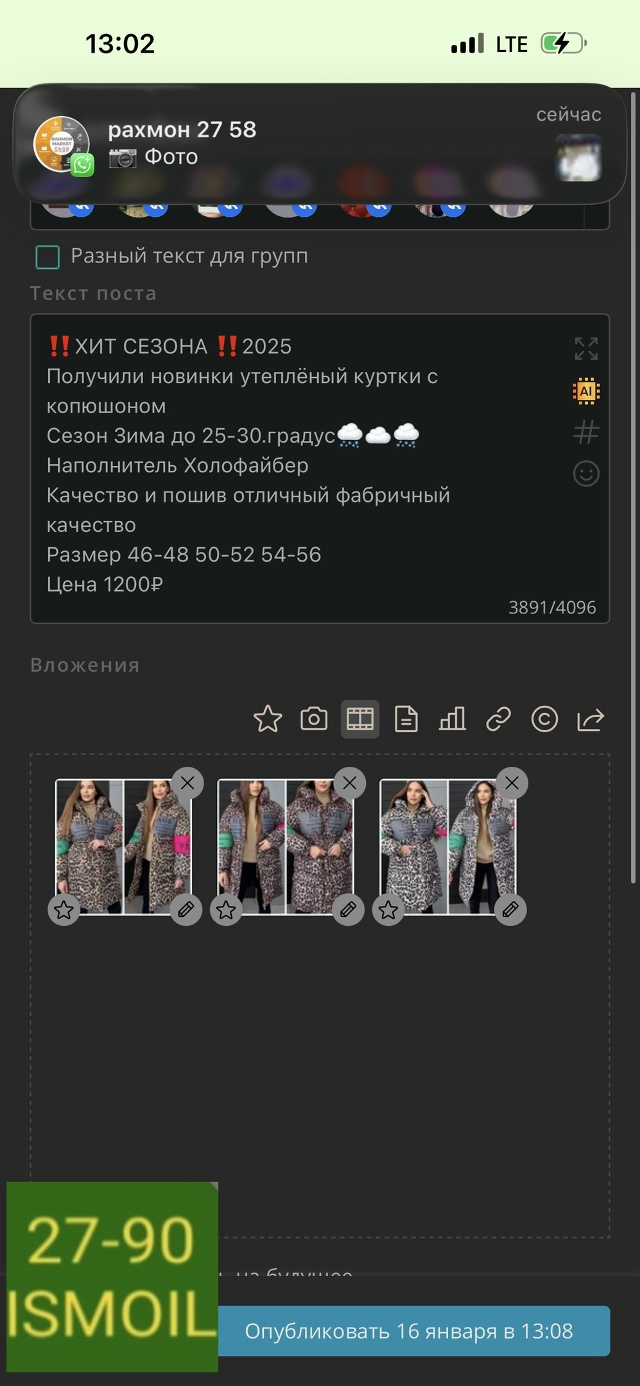Remove the third jacket image attachment
The width and height of the screenshot is (640, 1386).
[x=512, y=783]
